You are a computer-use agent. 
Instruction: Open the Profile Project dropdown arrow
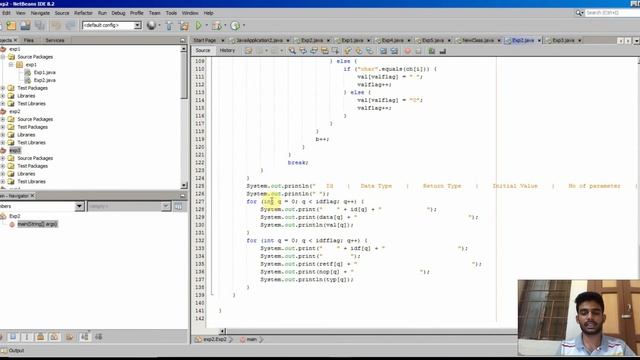coord(244,25)
